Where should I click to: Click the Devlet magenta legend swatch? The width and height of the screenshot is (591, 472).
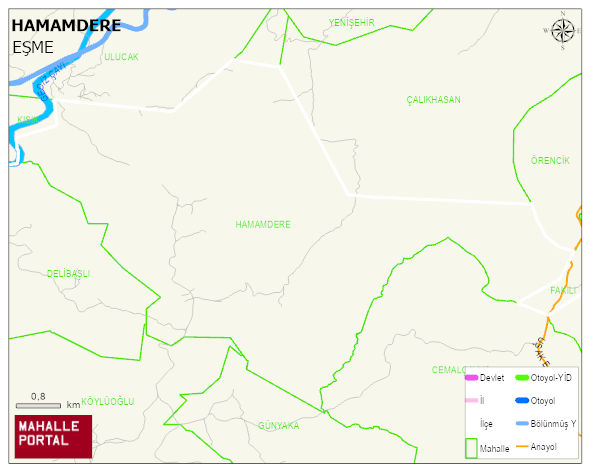pyautogui.click(x=471, y=377)
